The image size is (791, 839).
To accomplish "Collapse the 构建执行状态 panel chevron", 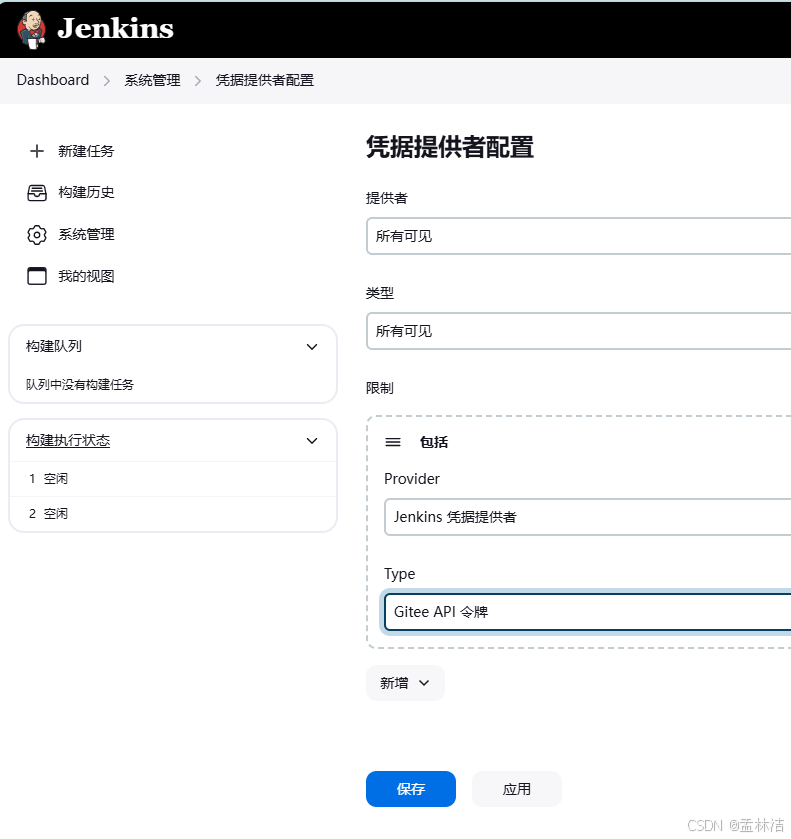I will point(312,441).
